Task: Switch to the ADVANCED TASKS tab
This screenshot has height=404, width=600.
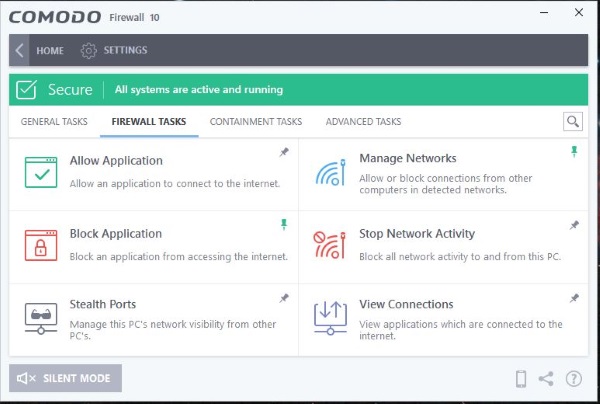Action: coord(363,122)
